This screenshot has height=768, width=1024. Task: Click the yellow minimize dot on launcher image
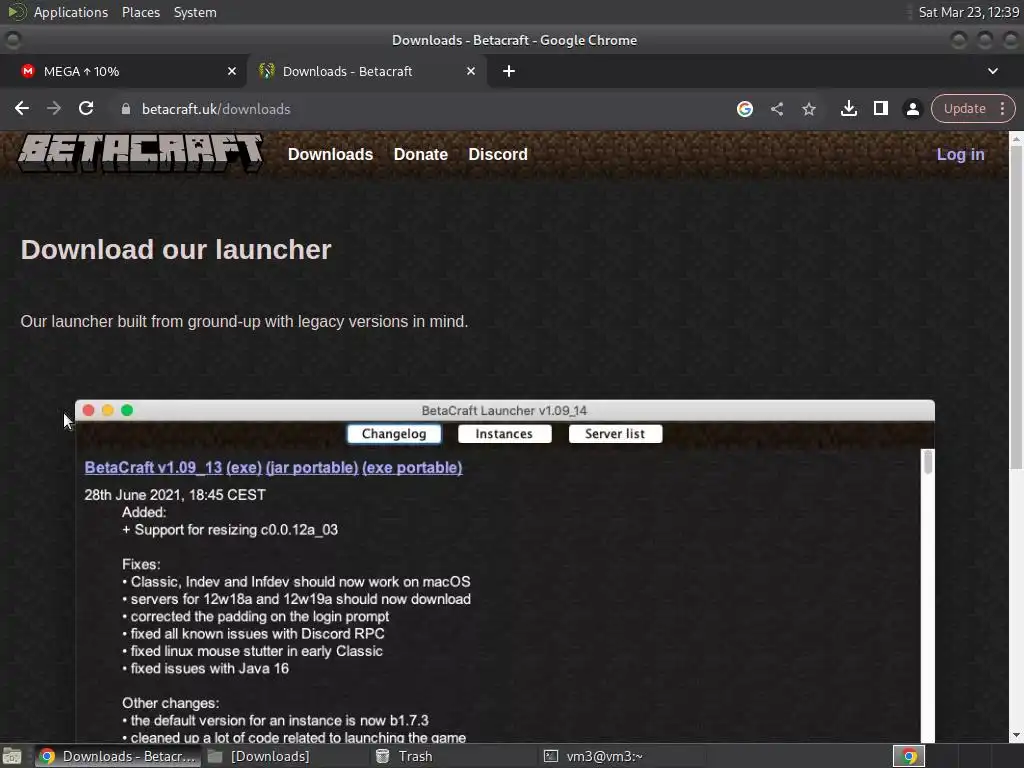tap(108, 410)
